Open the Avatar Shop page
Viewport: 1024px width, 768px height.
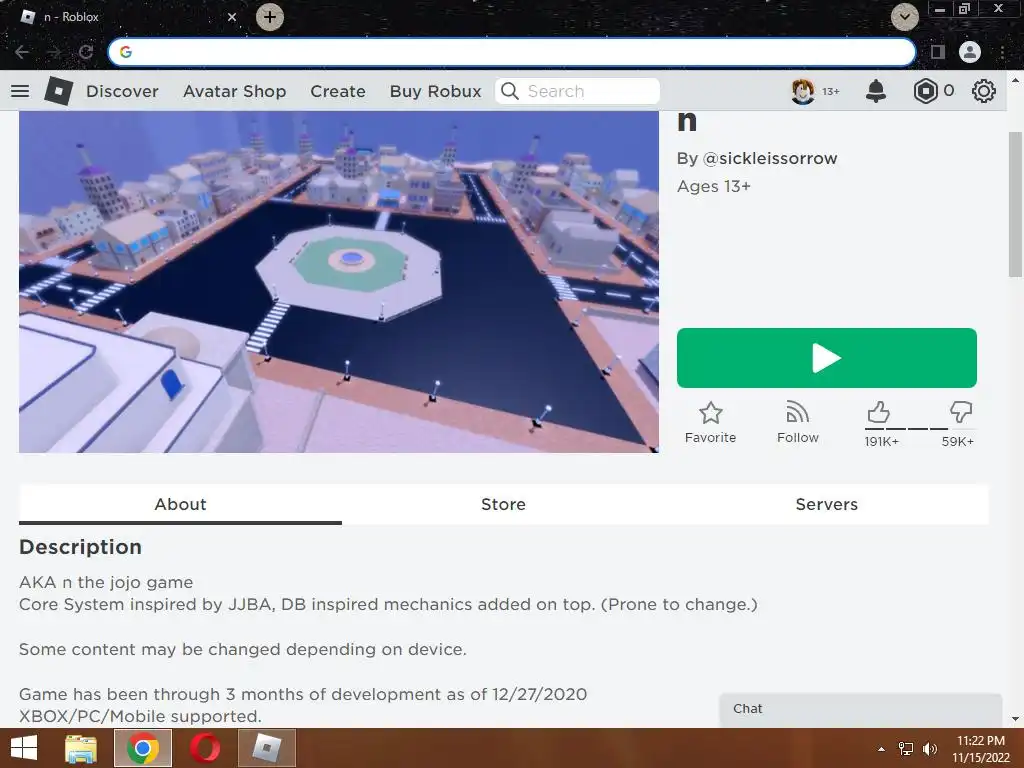[234, 91]
